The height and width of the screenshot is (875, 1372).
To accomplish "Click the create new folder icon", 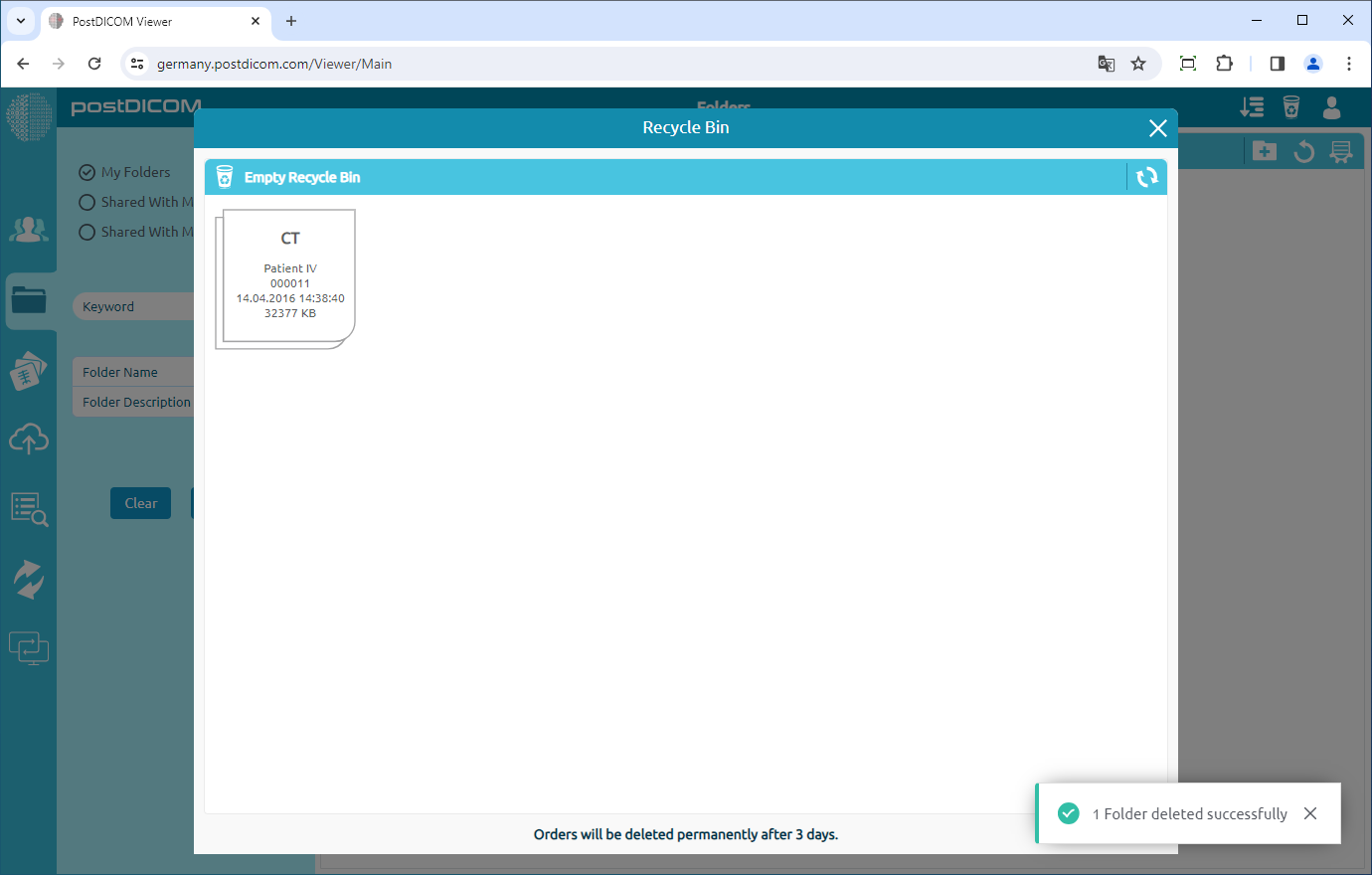I will click(1264, 151).
